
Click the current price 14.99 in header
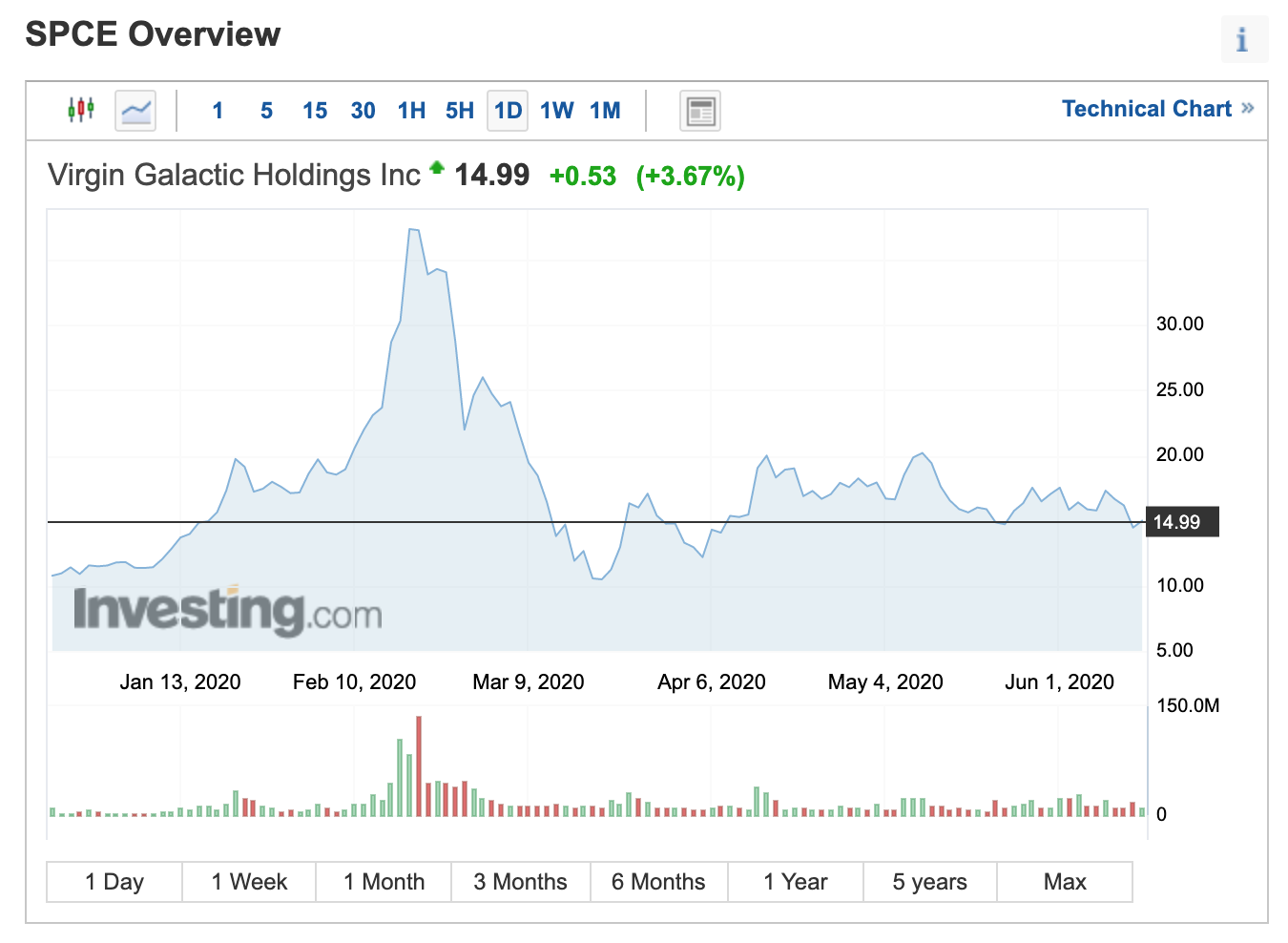click(x=491, y=176)
